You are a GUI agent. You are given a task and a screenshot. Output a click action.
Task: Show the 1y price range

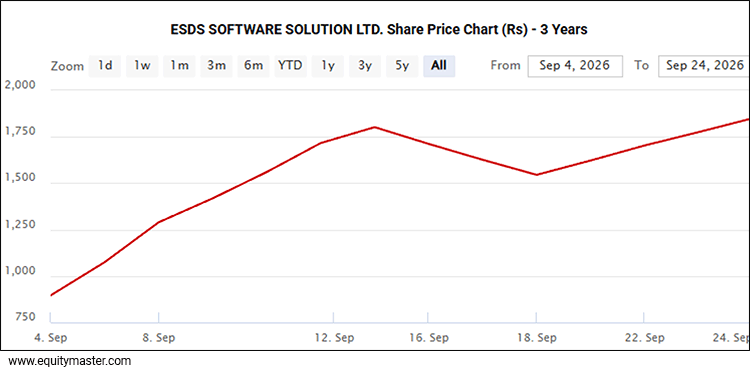328,66
